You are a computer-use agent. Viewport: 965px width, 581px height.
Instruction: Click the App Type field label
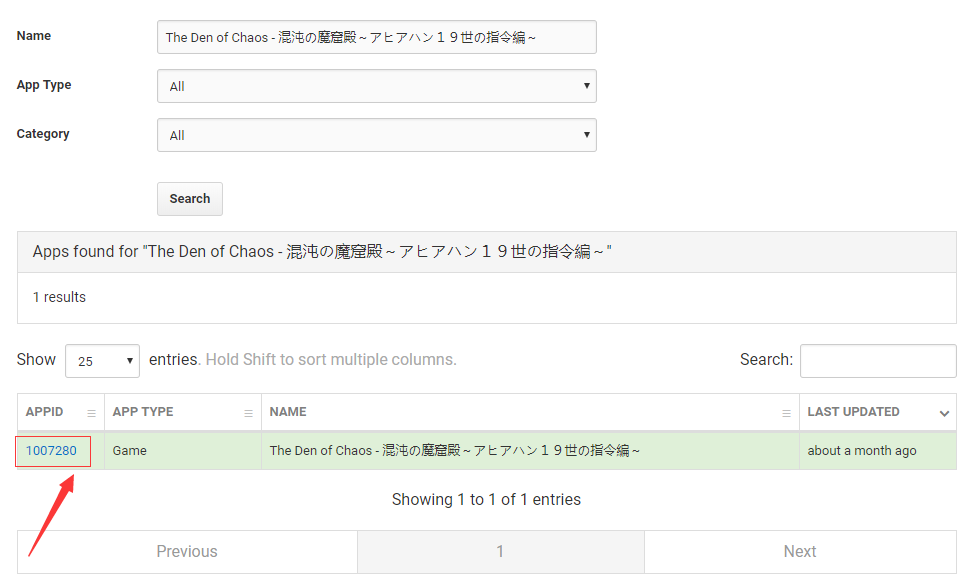[x=44, y=85]
